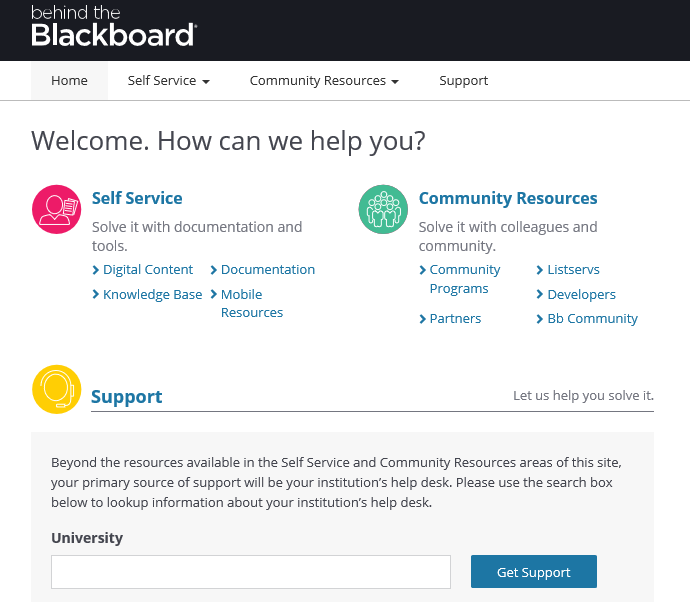690x602 pixels.
Task: Open the Self Service section heading link
Action: point(137,198)
